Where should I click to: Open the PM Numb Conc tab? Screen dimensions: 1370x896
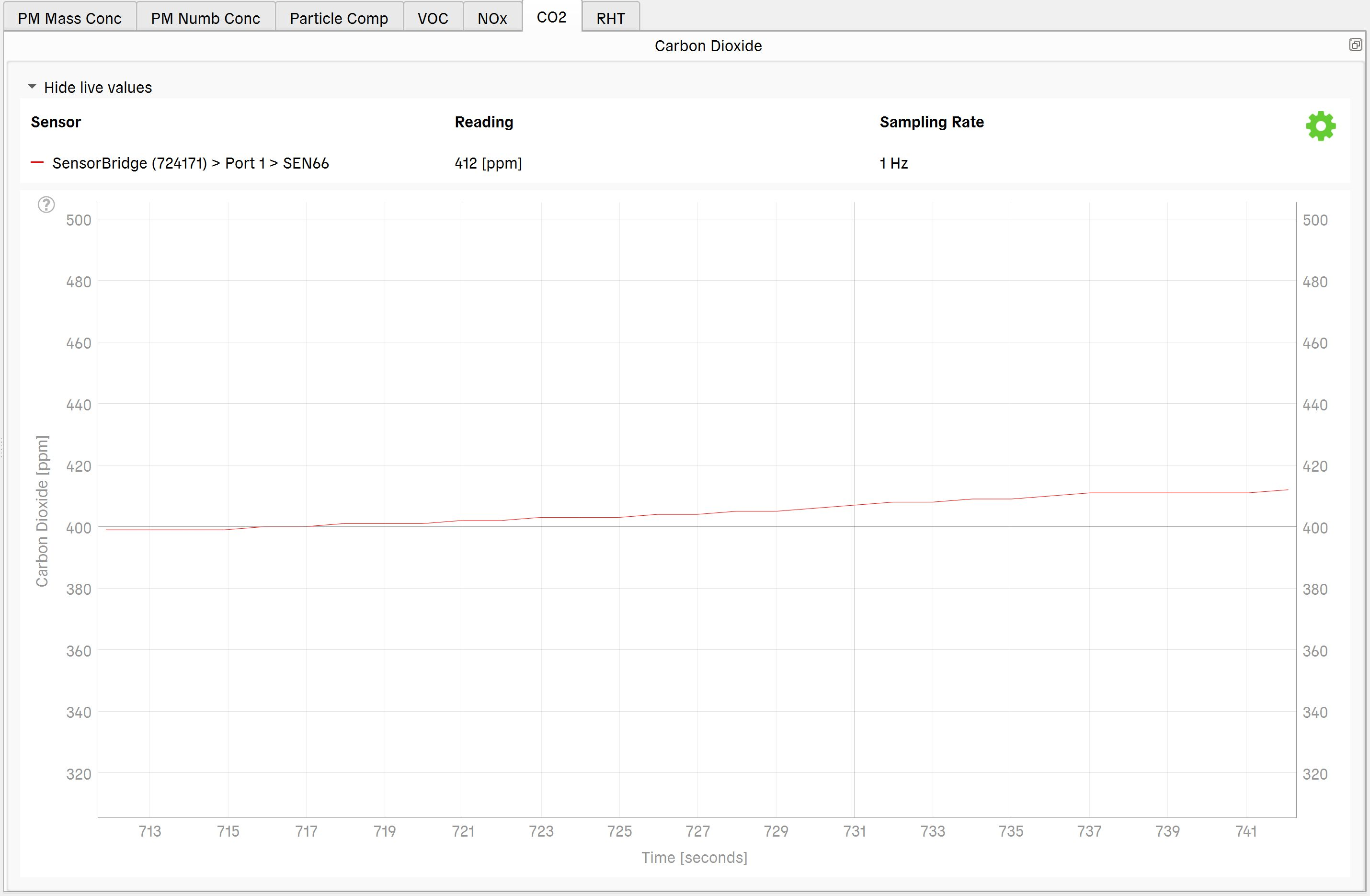[x=205, y=18]
